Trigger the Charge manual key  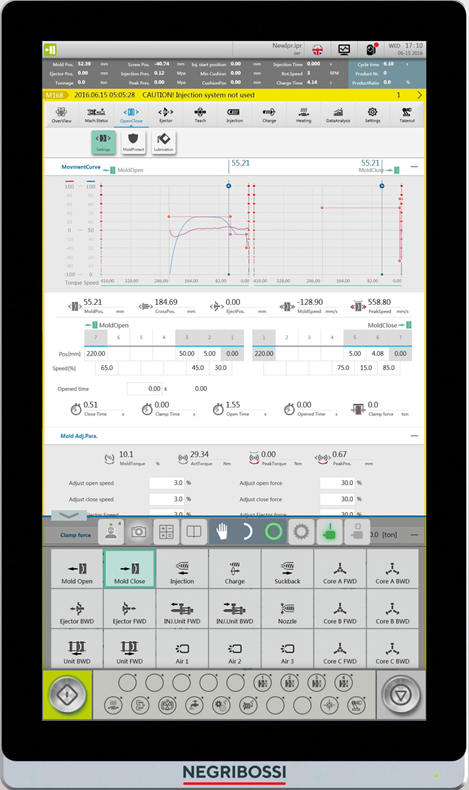[x=235, y=568]
